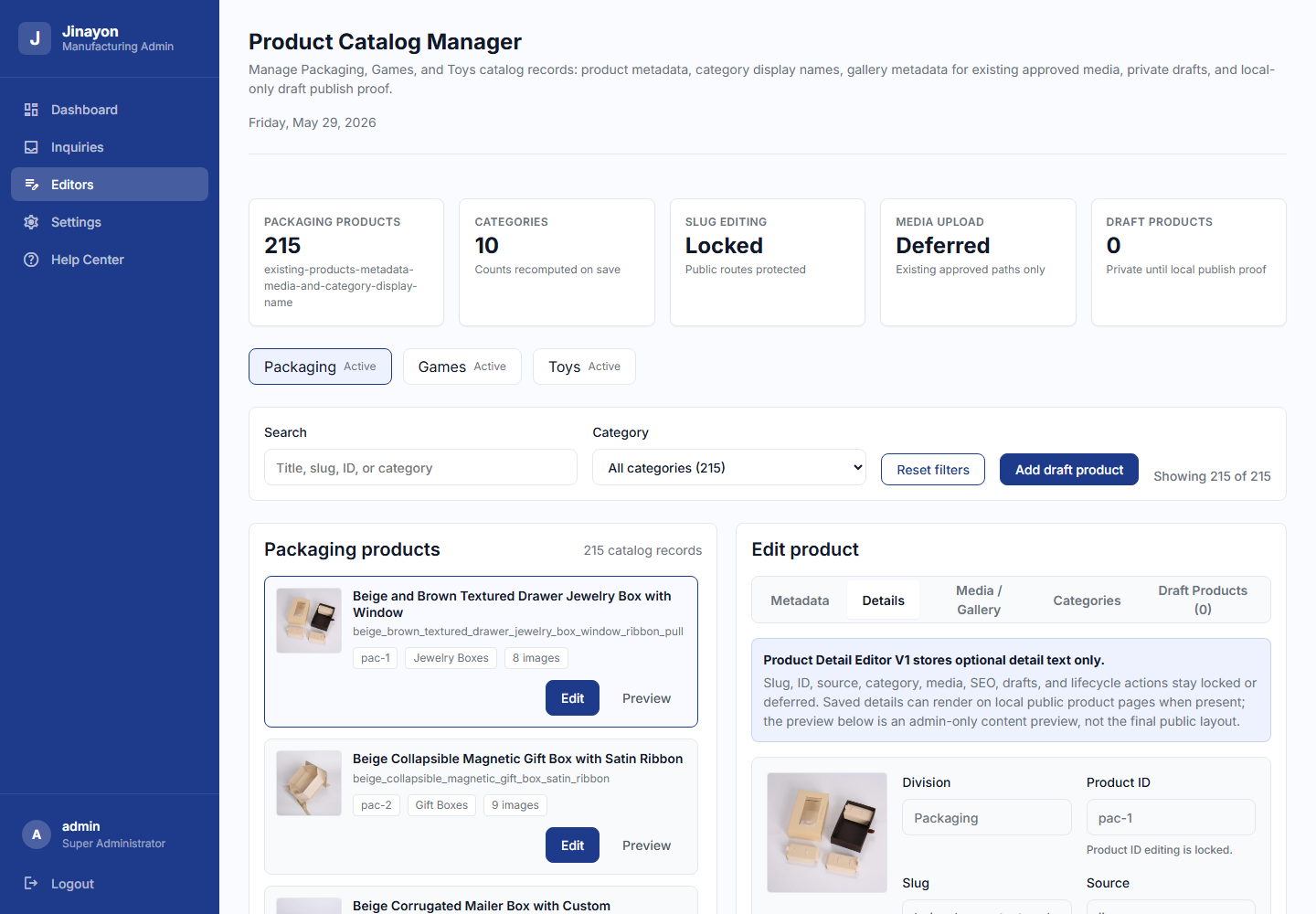The image size is (1316, 914).
Task: Click the Product ID field pac-1
Action: tap(1171, 817)
